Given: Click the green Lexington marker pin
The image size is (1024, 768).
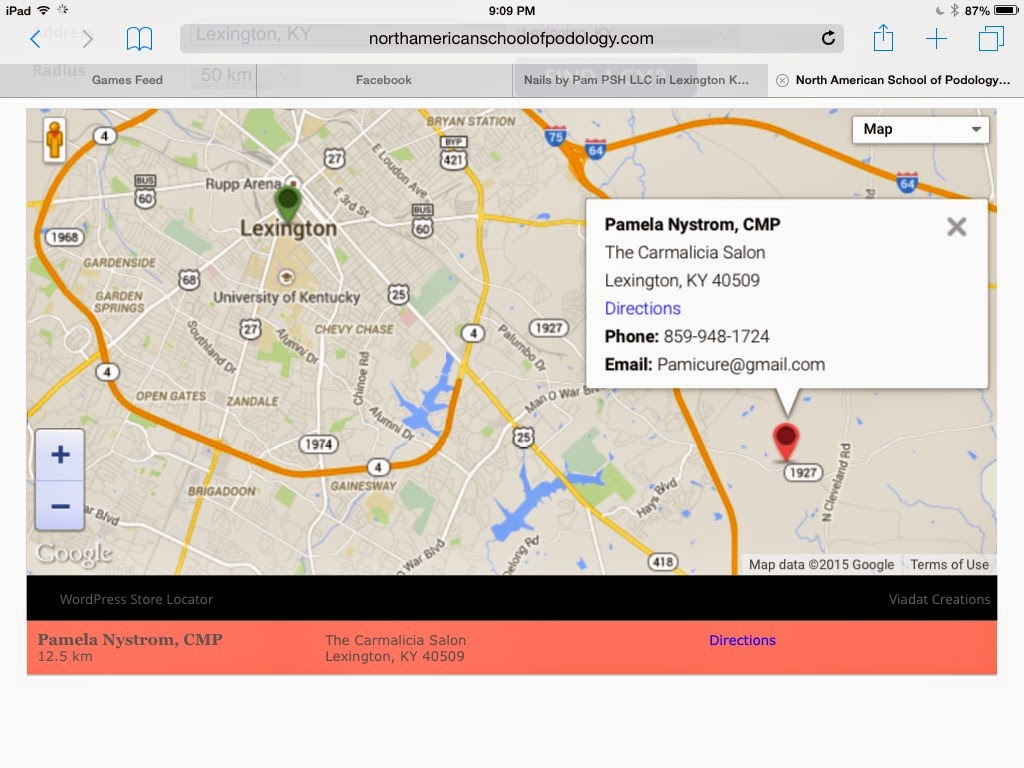Looking at the screenshot, I should point(288,203).
